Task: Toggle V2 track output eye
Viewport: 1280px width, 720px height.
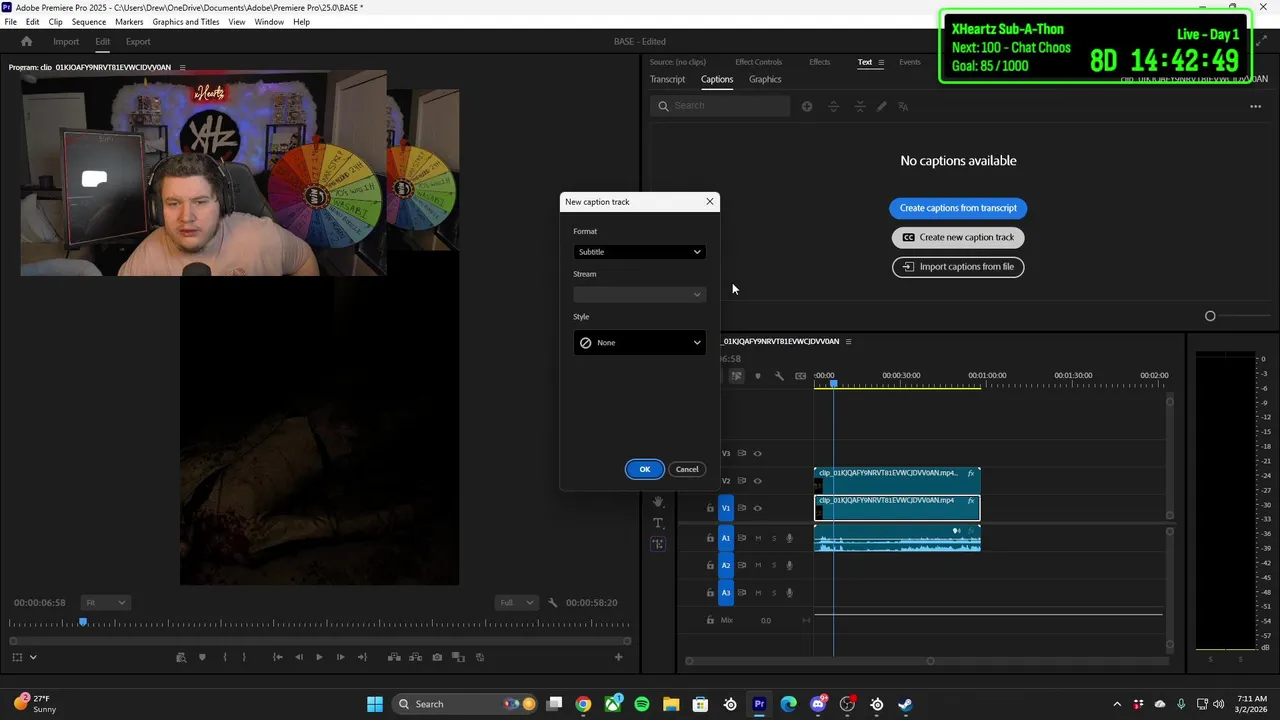Action: [757, 481]
